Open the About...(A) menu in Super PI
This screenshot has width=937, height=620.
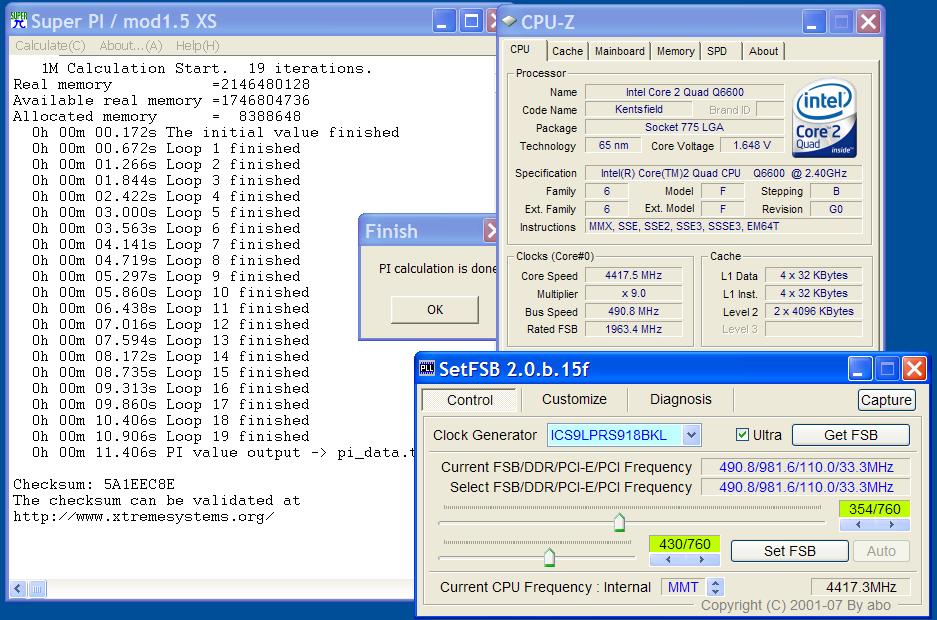tap(131, 46)
